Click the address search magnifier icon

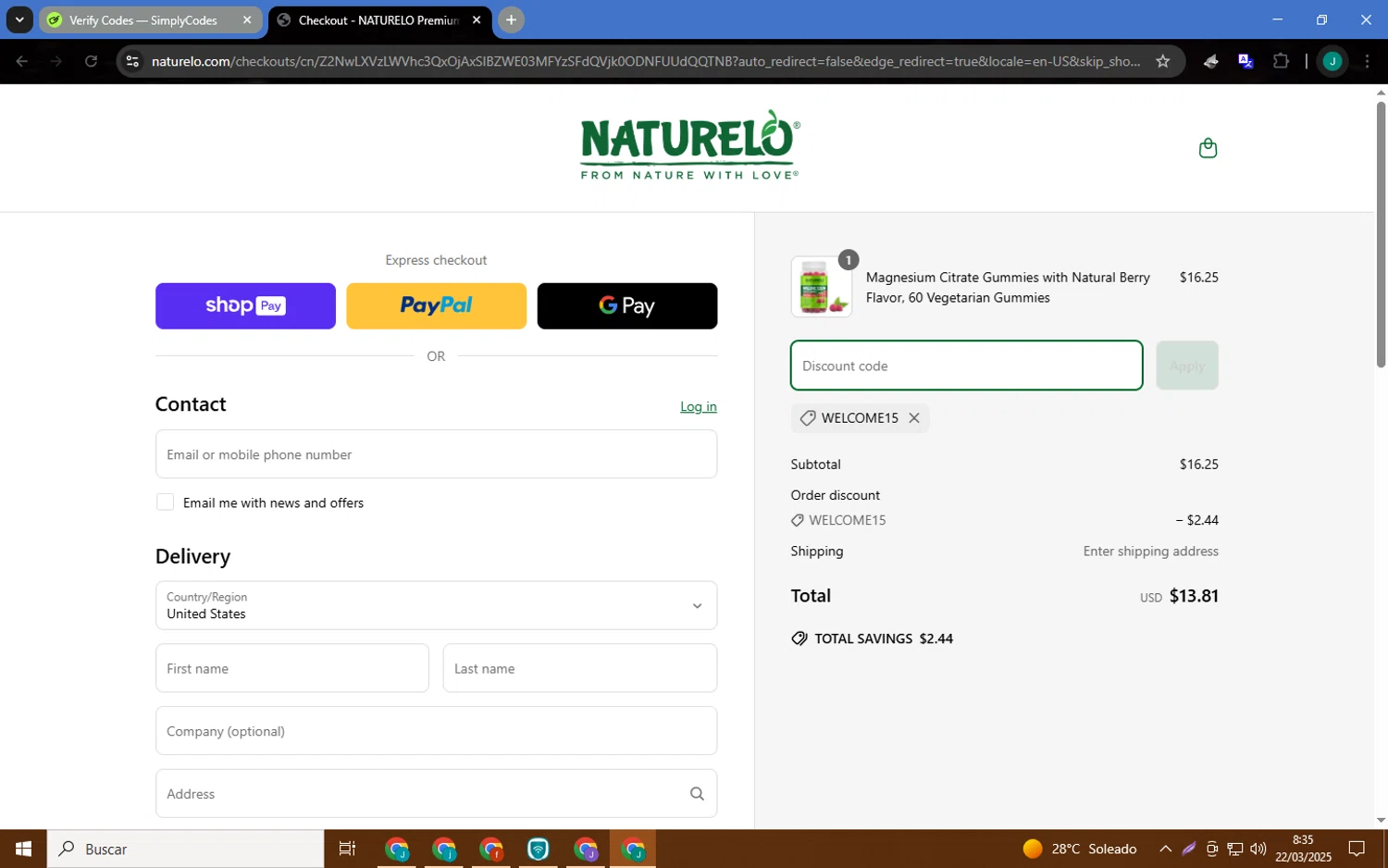[697, 794]
